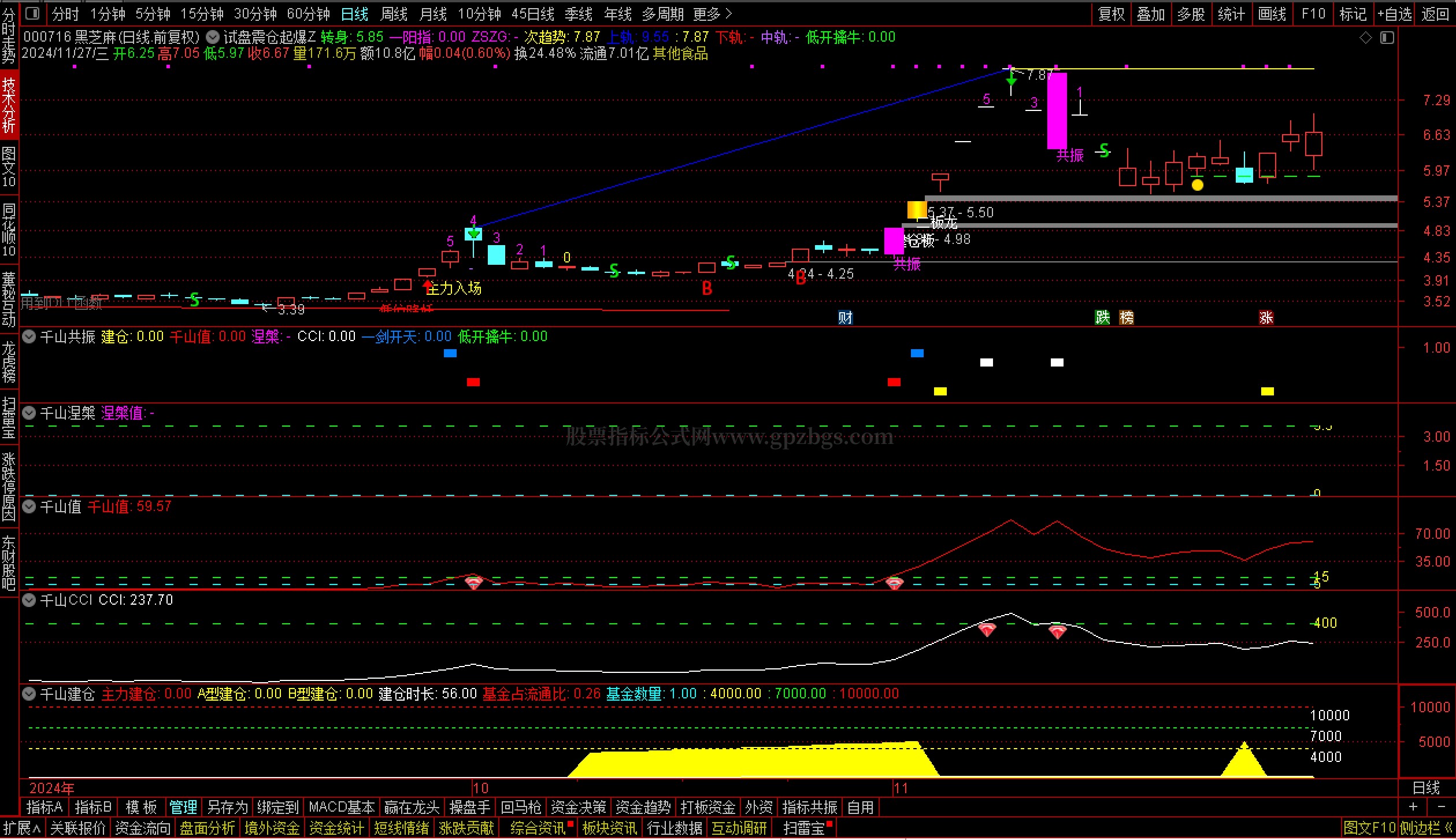1456x840 pixels.
Task: Click the minus zoom-out button
Action: coord(1442,807)
